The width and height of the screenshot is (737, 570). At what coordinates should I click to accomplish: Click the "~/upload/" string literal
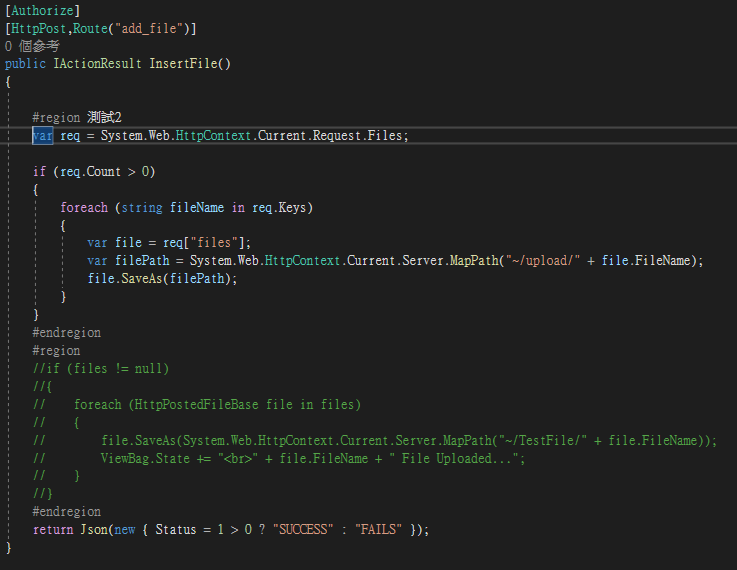pyautogui.click(x=542, y=260)
